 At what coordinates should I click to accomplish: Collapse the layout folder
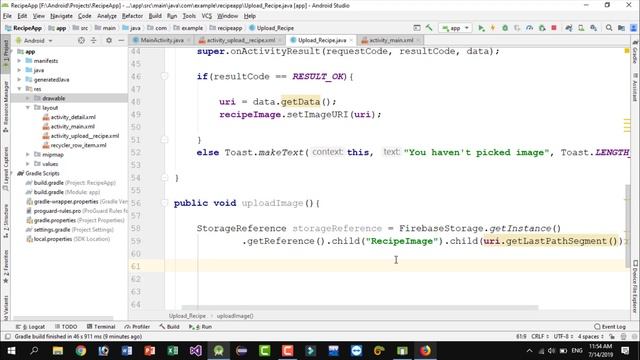tap(28, 108)
